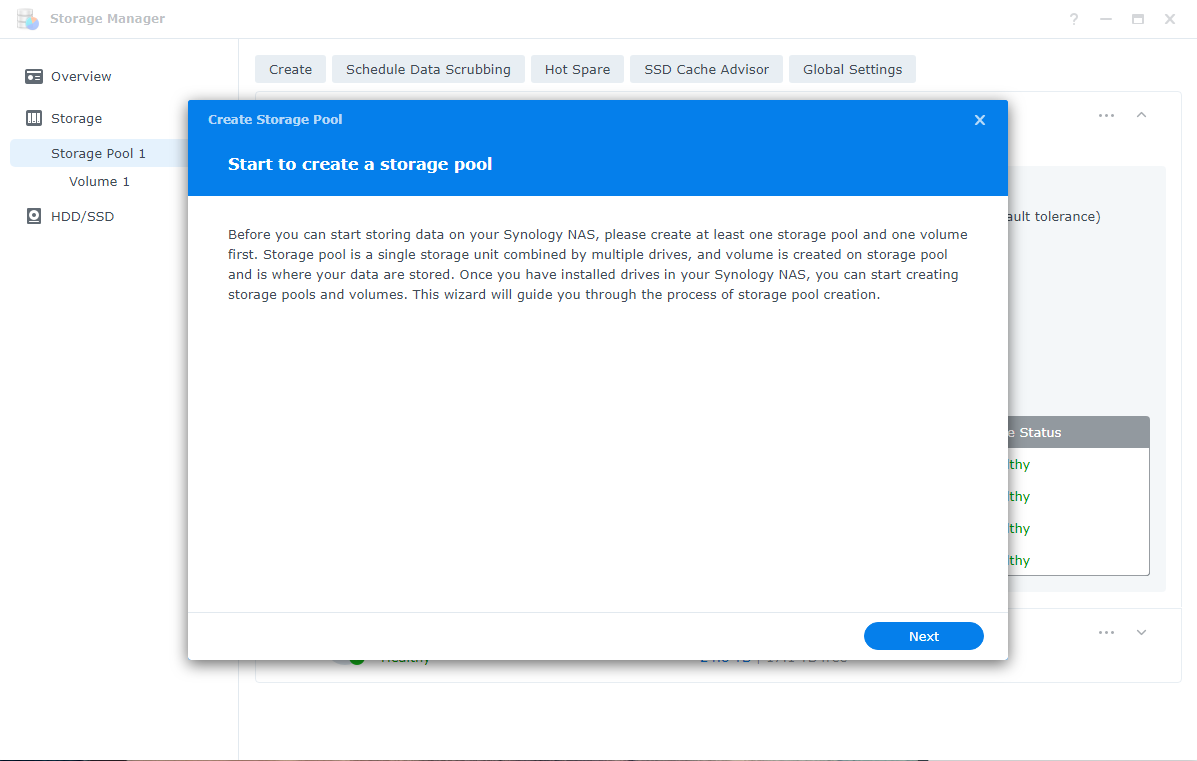
Task: Click the Storage Manager app icon
Action: tap(27, 19)
